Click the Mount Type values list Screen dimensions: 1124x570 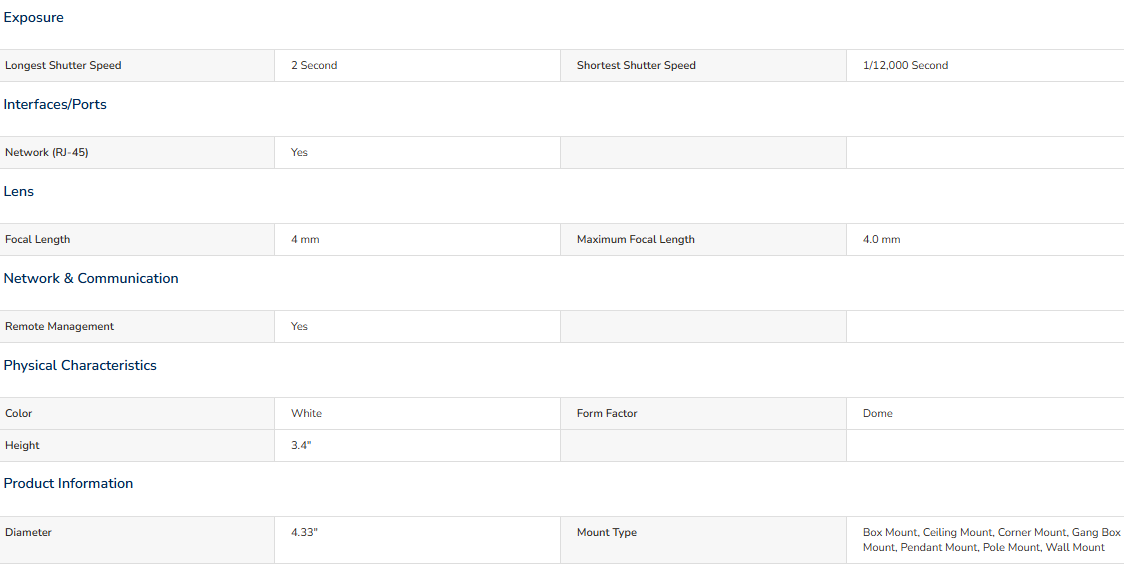pos(991,540)
